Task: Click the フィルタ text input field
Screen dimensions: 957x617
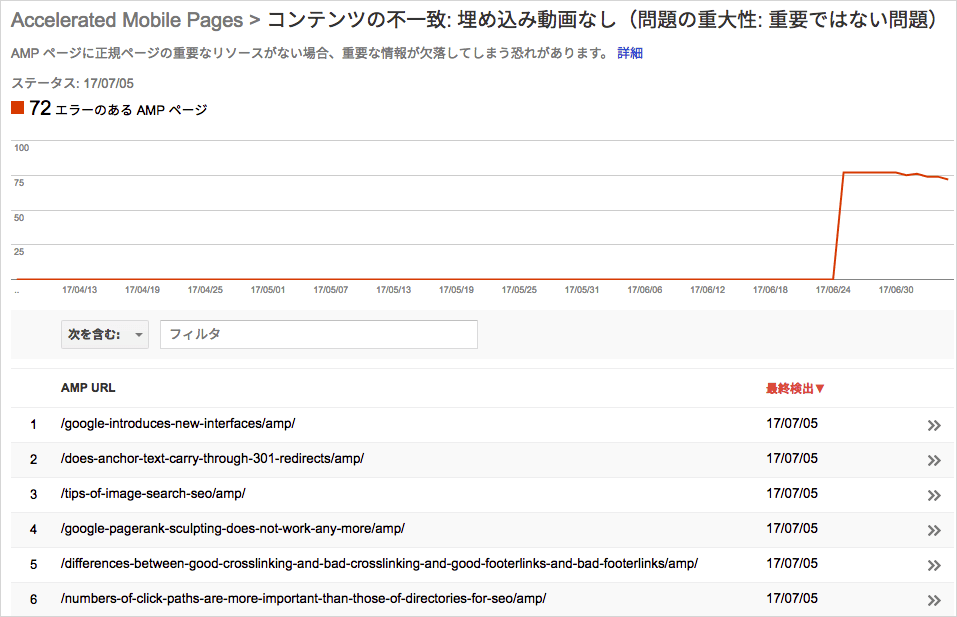Action: tap(319, 334)
